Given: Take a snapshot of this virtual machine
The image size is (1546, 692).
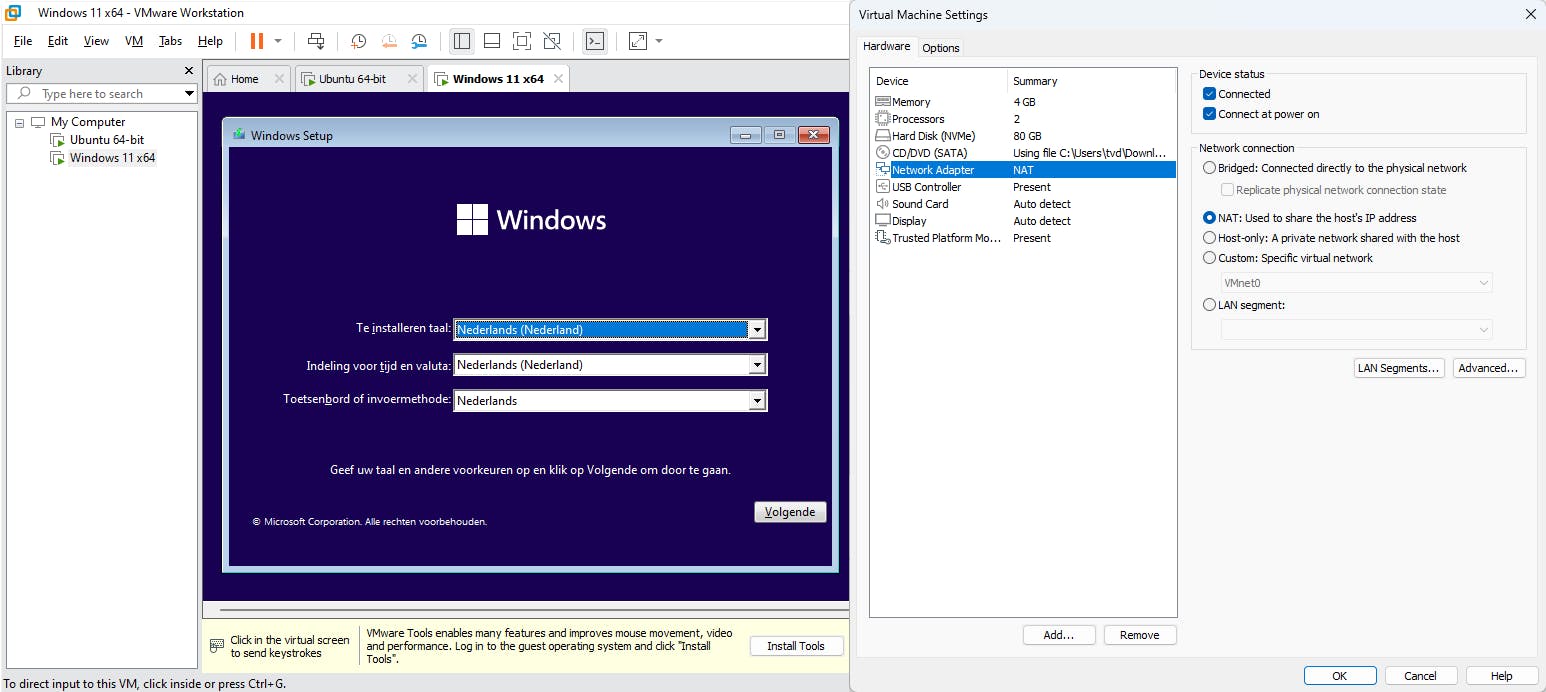Looking at the screenshot, I should [358, 41].
